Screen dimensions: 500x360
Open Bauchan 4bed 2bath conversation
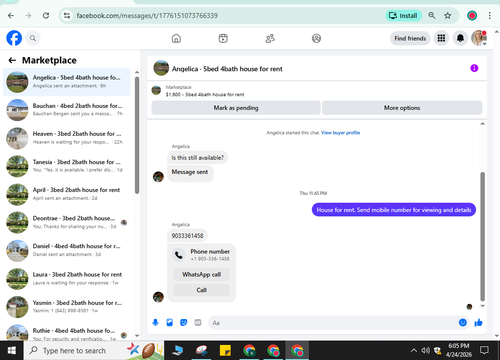[67, 110]
